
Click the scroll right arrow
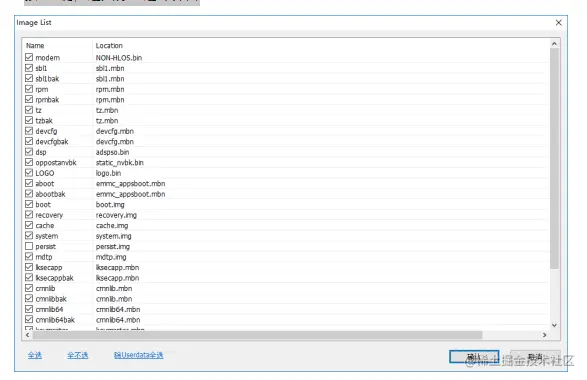545,335
